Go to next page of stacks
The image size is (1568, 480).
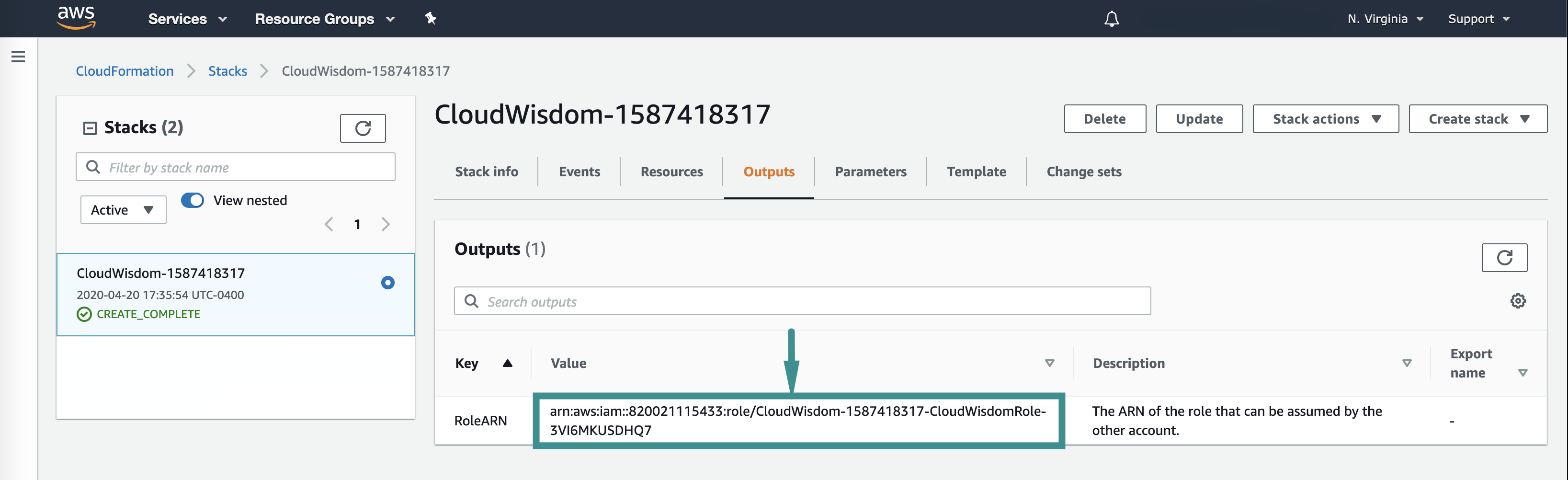tap(386, 224)
